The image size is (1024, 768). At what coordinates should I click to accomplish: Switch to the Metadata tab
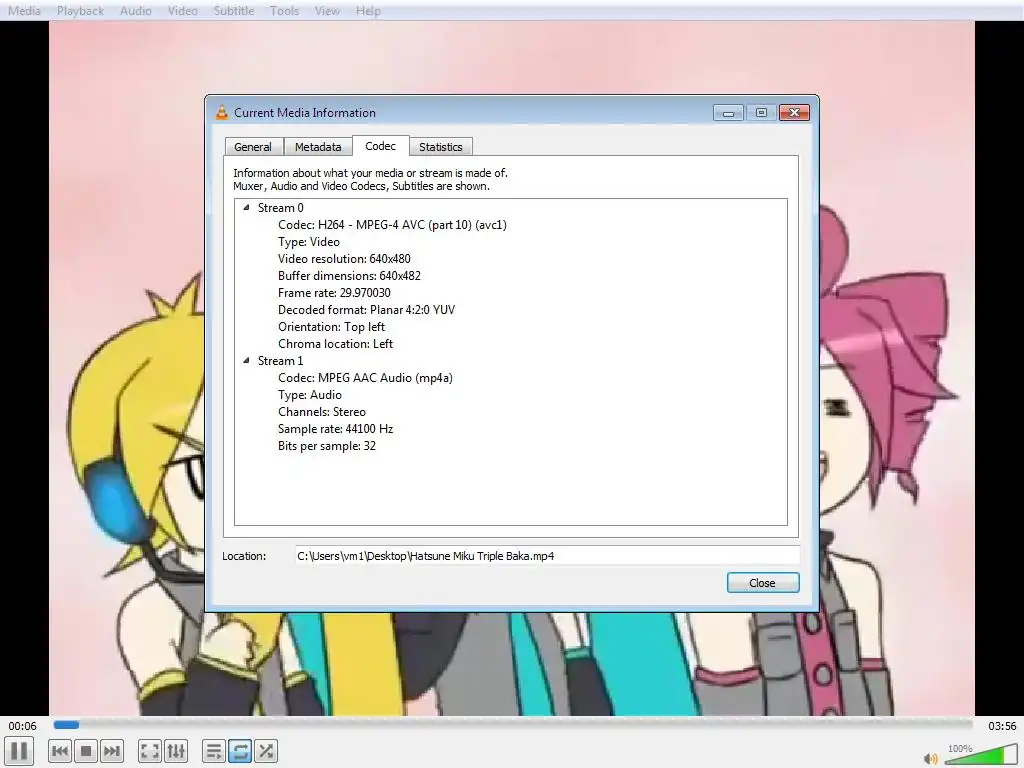click(x=318, y=147)
